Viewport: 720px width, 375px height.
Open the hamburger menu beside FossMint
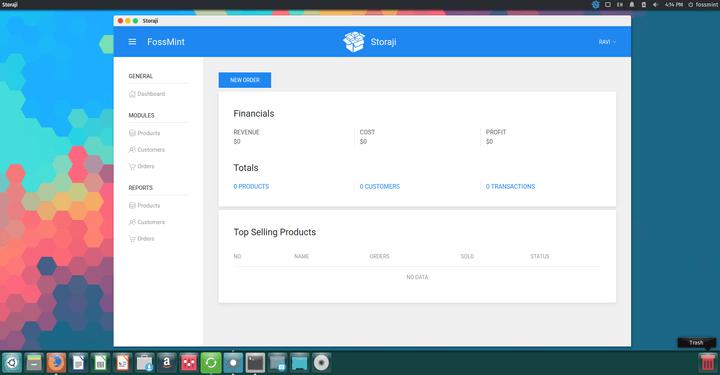point(132,42)
